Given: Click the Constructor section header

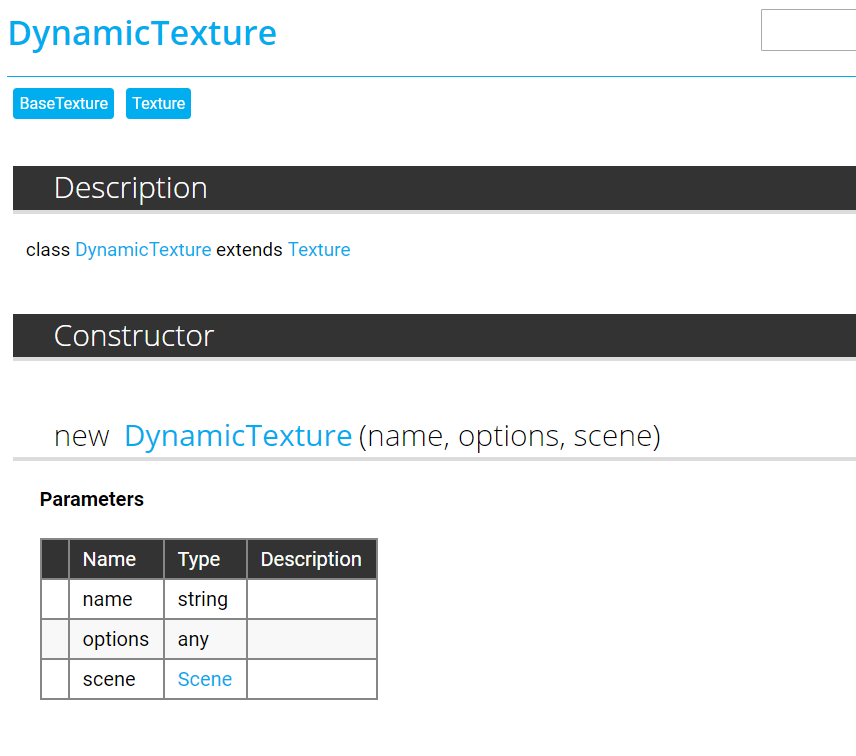Looking at the screenshot, I should (134, 336).
